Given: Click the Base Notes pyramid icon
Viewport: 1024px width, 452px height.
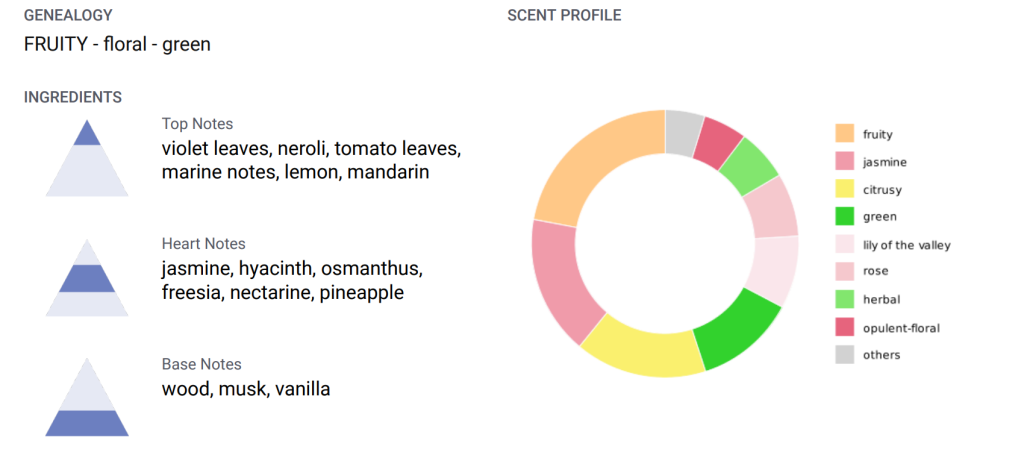Looking at the screenshot, I should pyautogui.click(x=87, y=397).
